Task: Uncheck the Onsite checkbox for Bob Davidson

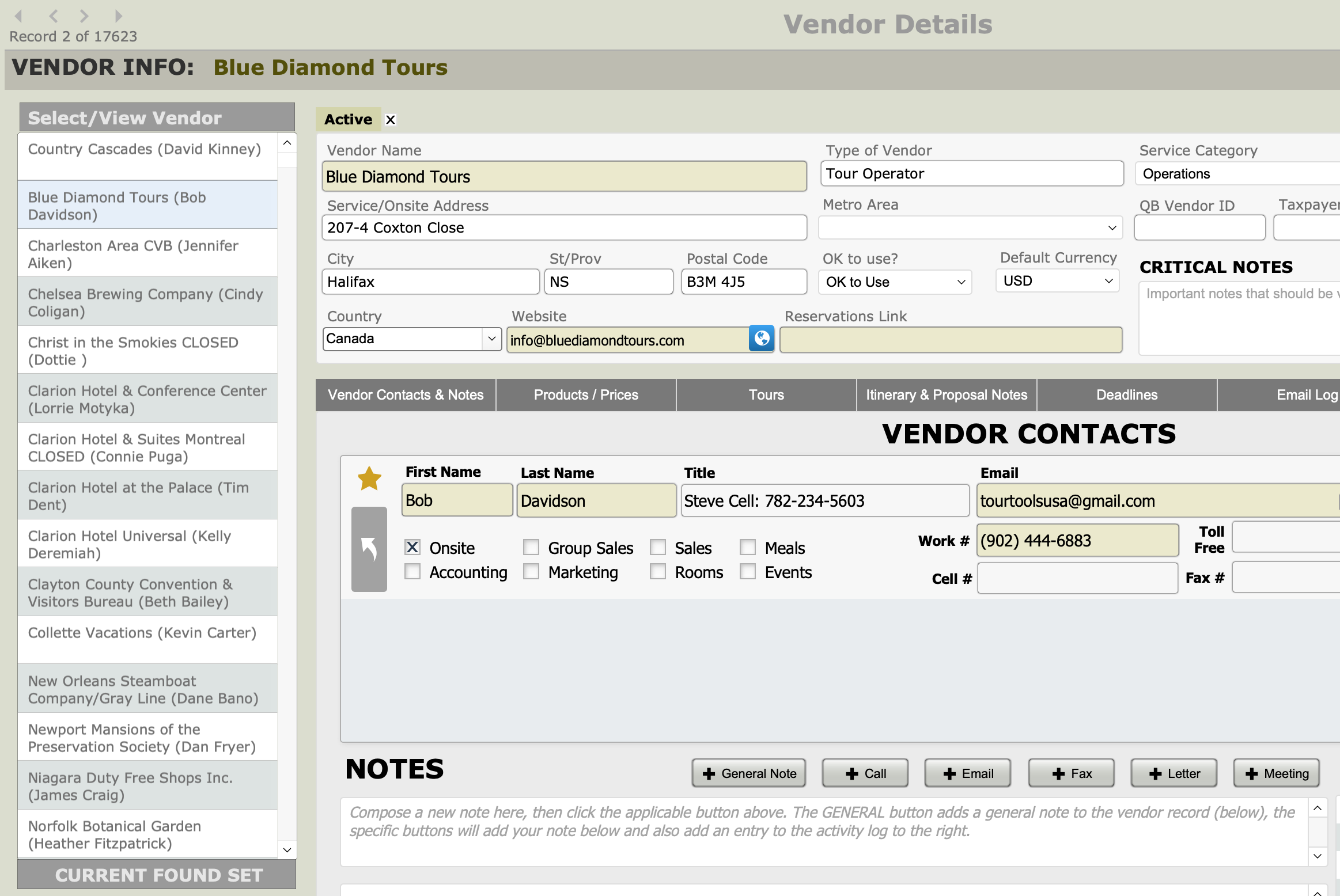Action: point(411,547)
